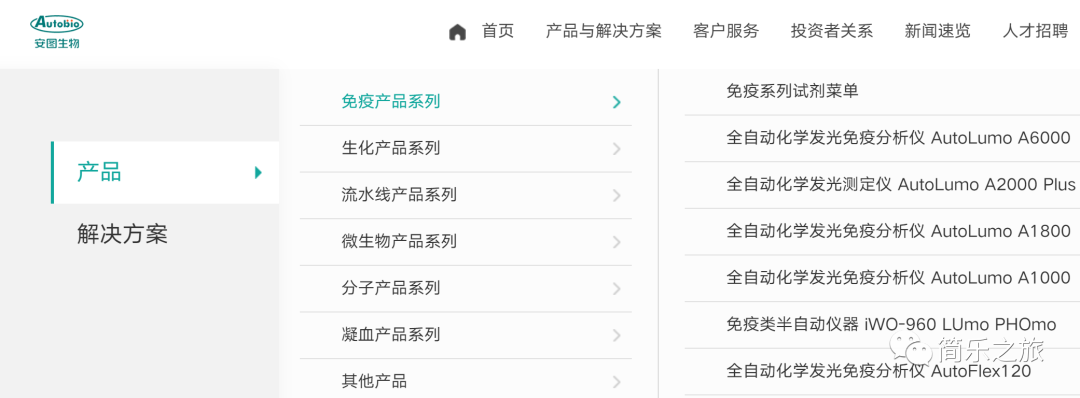Click the chevron beside 其他产品

(616, 382)
